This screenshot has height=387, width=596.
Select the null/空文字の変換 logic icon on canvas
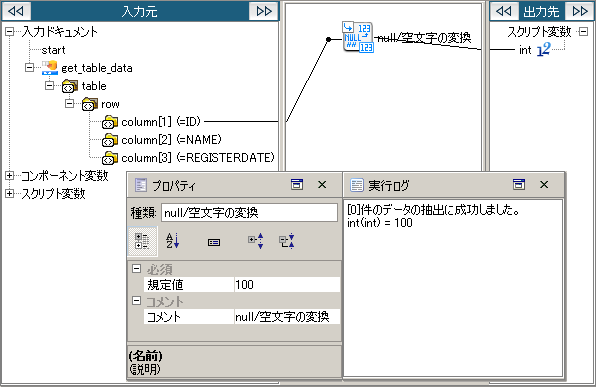click(358, 37)
